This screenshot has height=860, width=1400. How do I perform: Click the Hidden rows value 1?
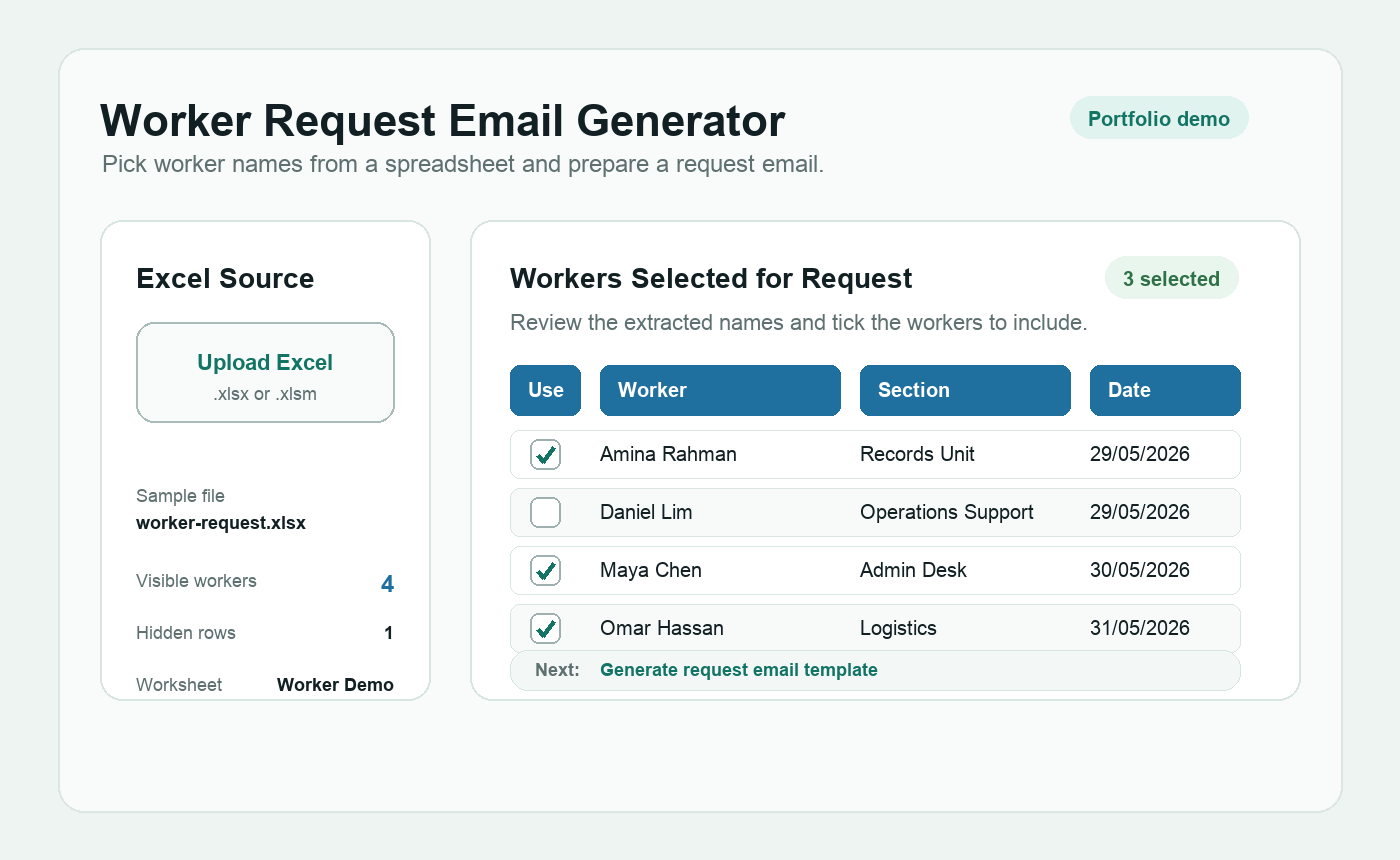pos(389,633)
